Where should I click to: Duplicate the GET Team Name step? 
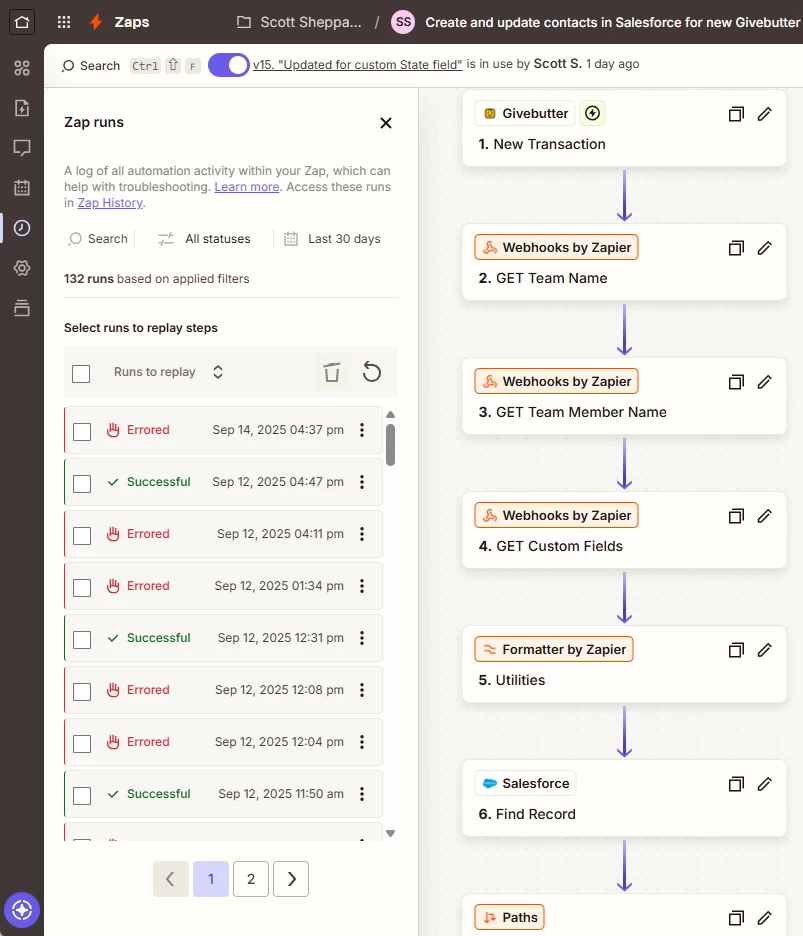point(736,248)
